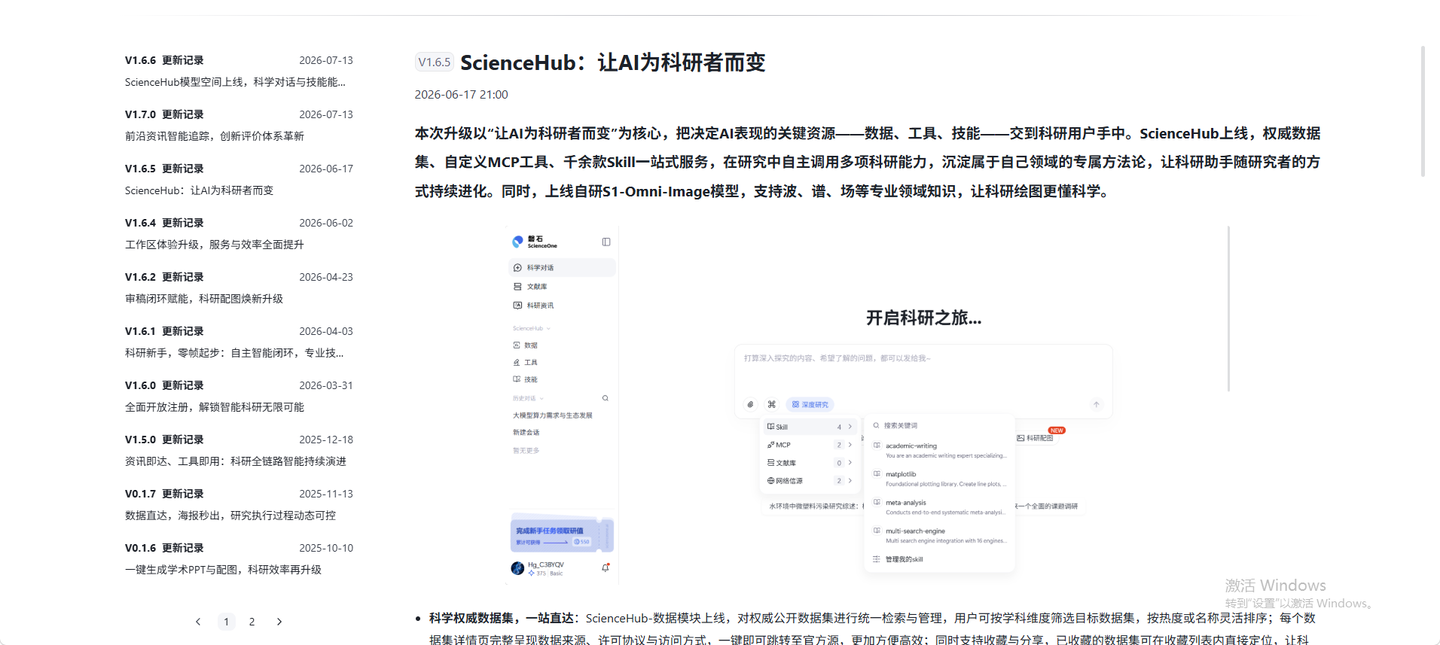
Task: Click the multi-search-engine skill in the embedded screenshot
Action: tap(939, 536)
